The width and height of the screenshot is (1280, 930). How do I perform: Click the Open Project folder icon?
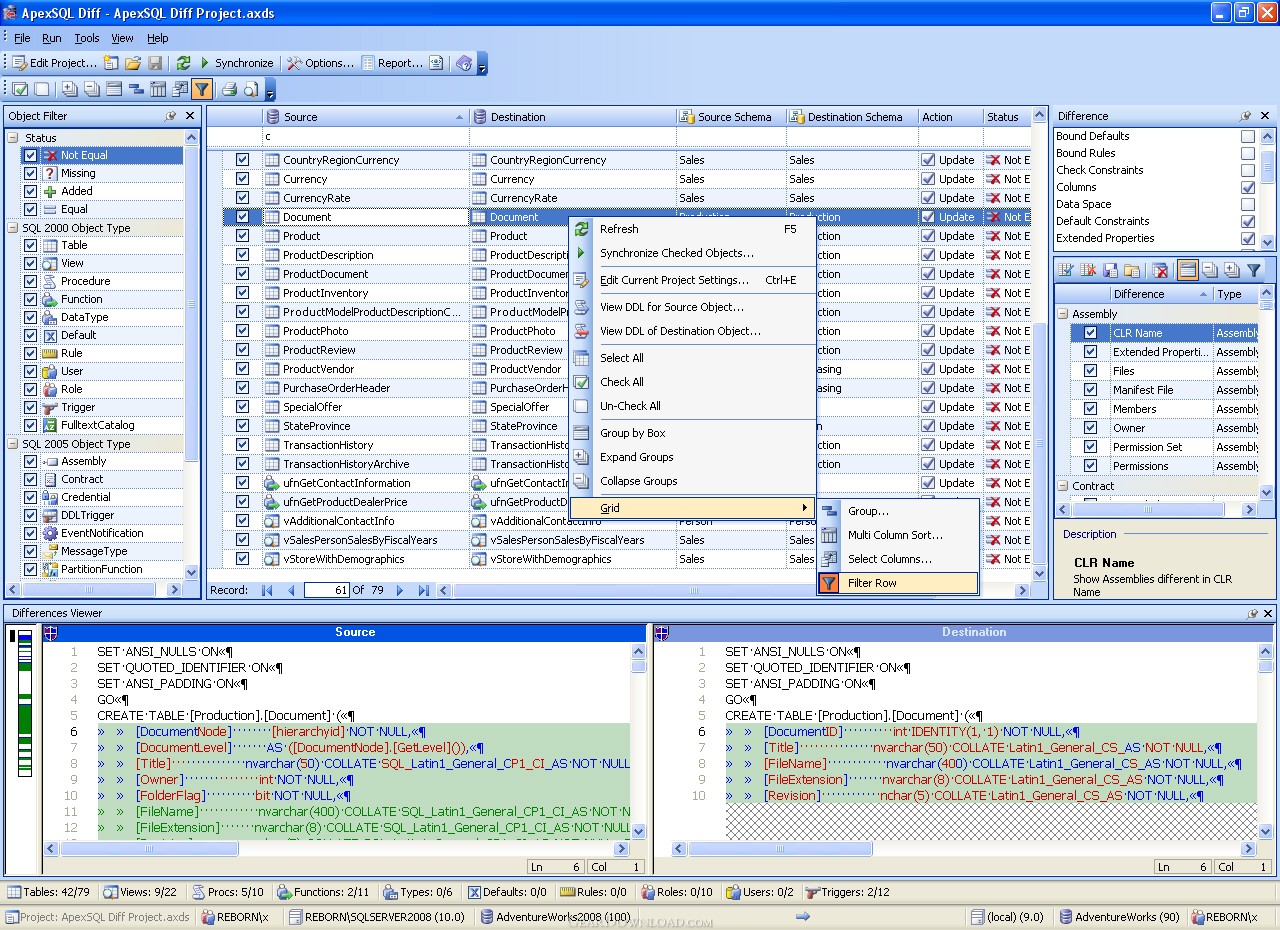click(133, 63)
